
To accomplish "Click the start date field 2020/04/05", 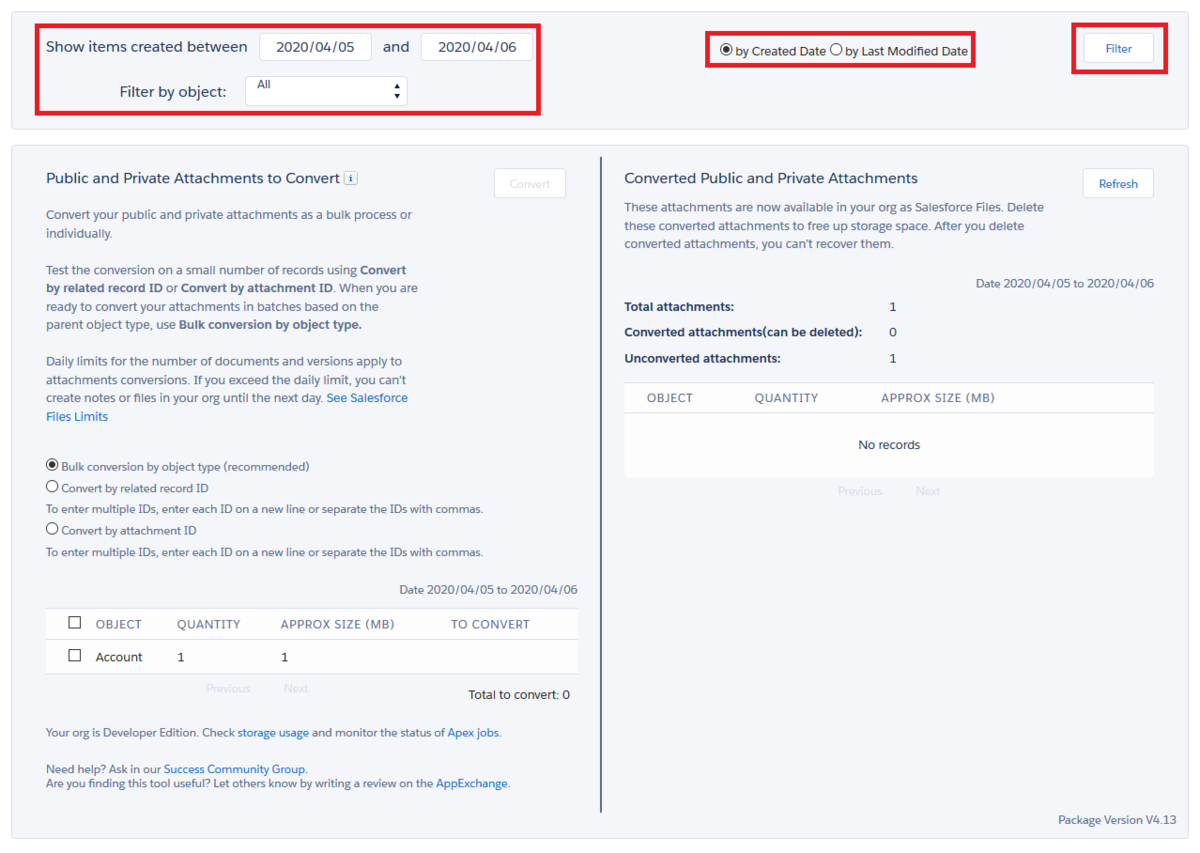I will click(316, 47).
